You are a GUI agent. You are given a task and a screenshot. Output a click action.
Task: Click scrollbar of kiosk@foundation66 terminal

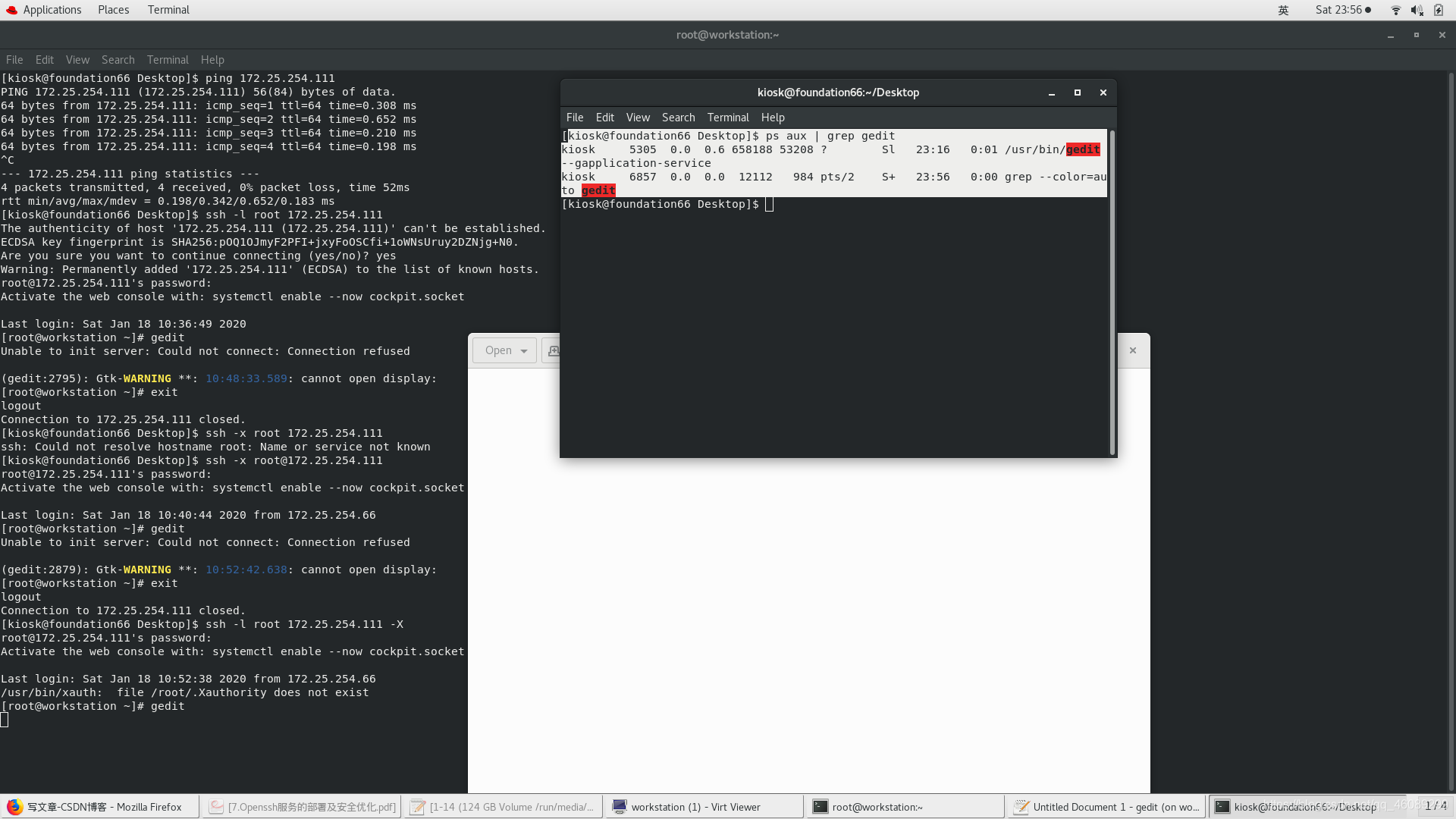tap(1112, 293)
